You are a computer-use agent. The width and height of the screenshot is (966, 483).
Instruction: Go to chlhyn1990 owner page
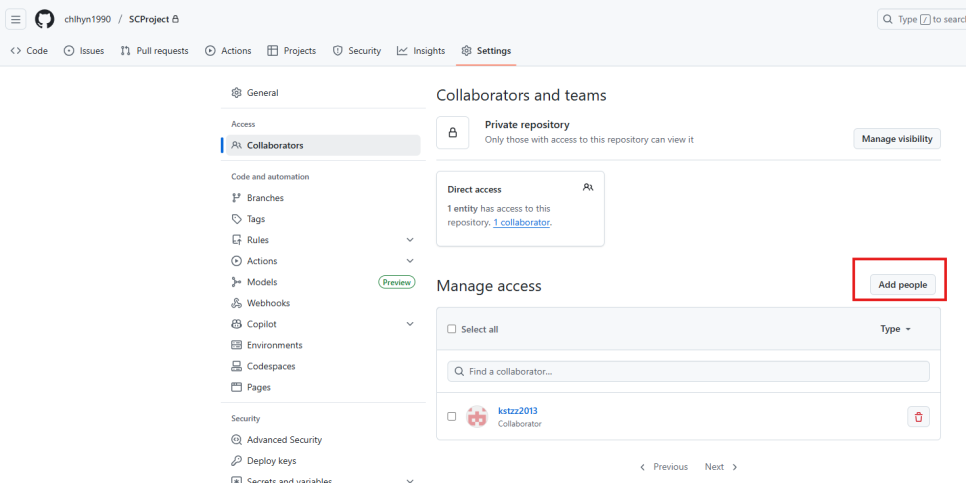pyautogui.click(x=87, y=19)
